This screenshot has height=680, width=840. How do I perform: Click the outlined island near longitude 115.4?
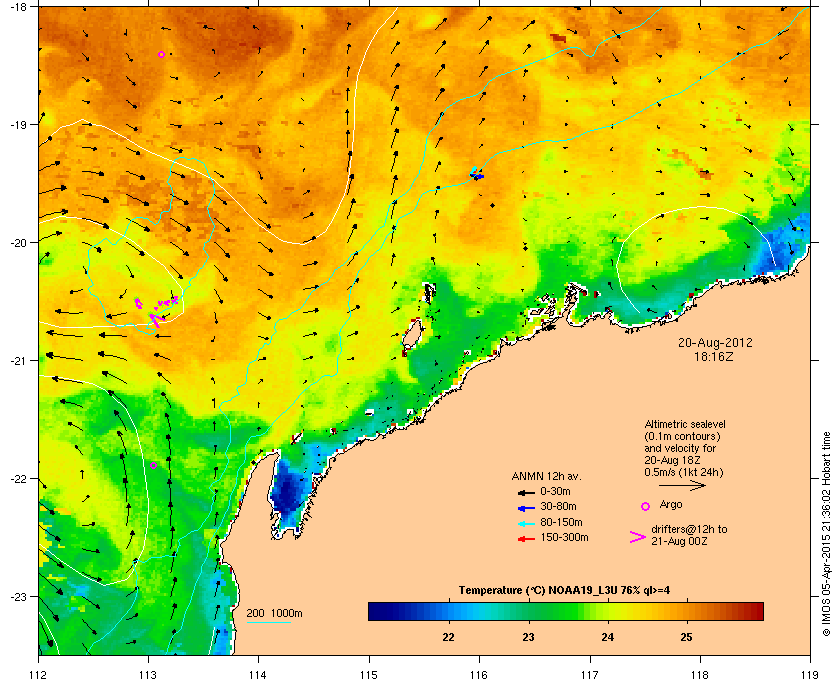[412, 333]
